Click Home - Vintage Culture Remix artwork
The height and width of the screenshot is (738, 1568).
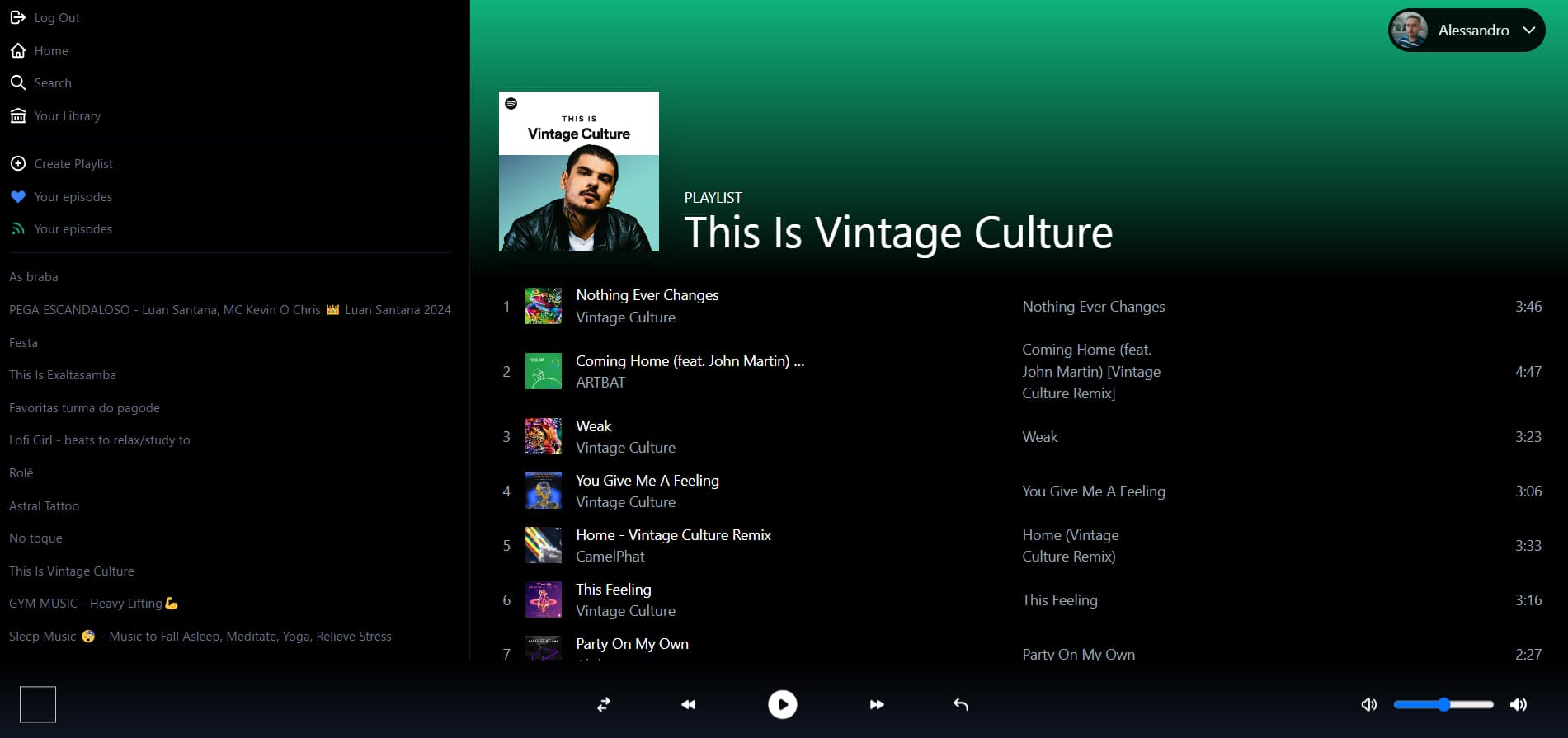coord(544,545)
